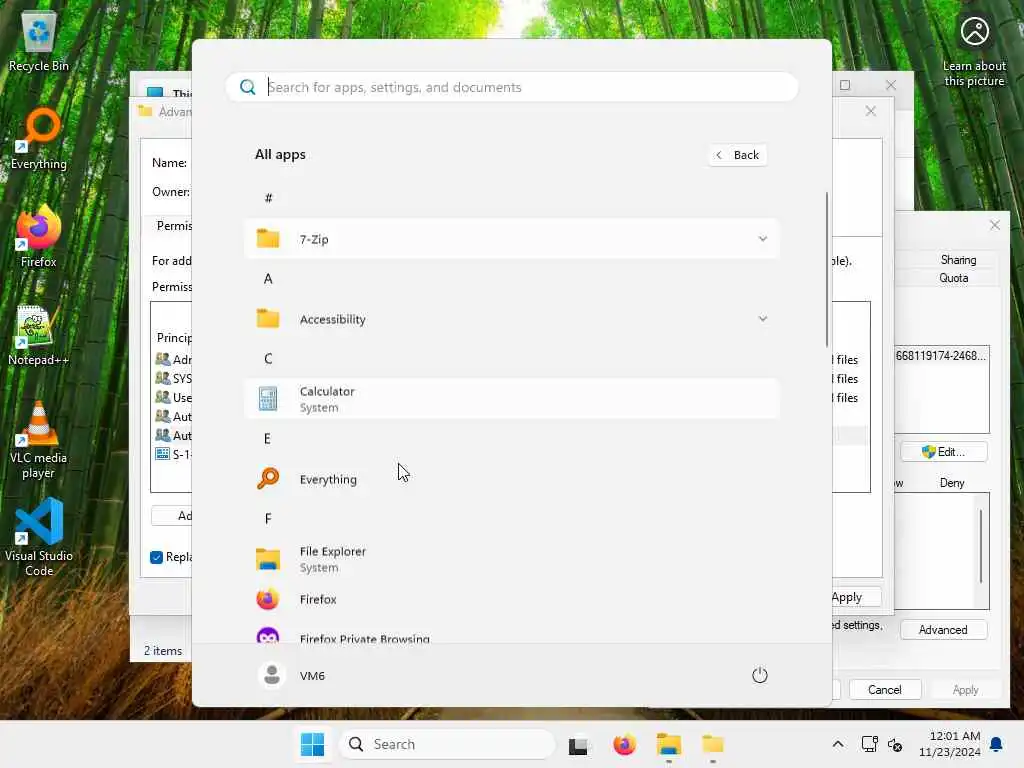Image resolution: width=1024 pixels, height=768 pixels.
Task: Open Firefox from the taskbar
Action: coord(624,744)
